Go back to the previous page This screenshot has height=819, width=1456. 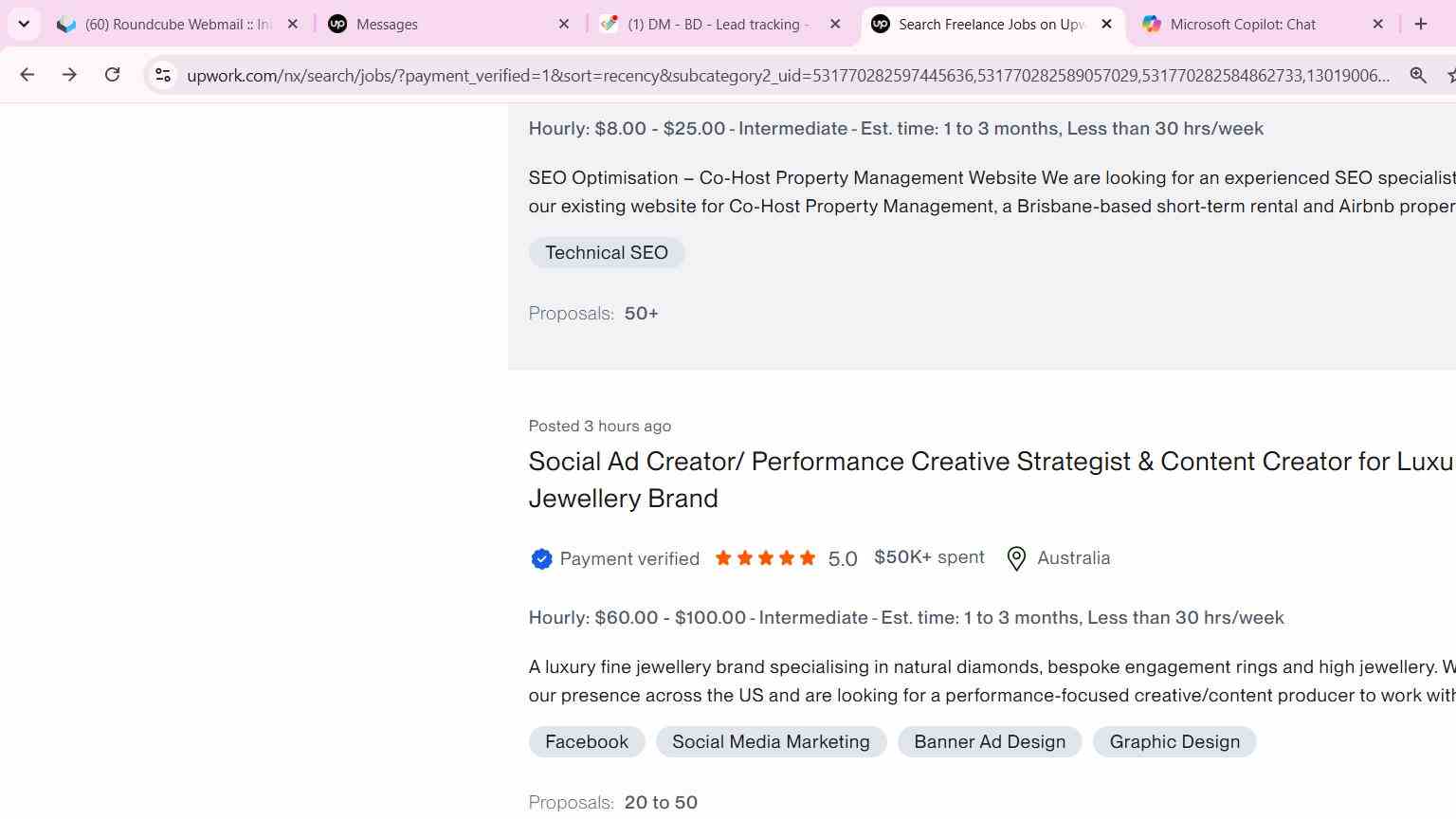point(27,75)
